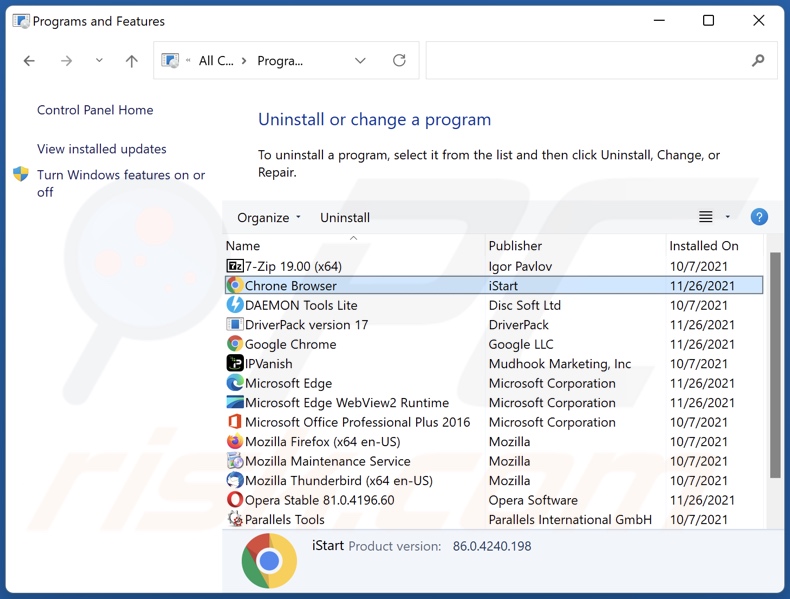Open Control Panel Home link
Viewport: 790px width, 599px height.
(95, 110)
